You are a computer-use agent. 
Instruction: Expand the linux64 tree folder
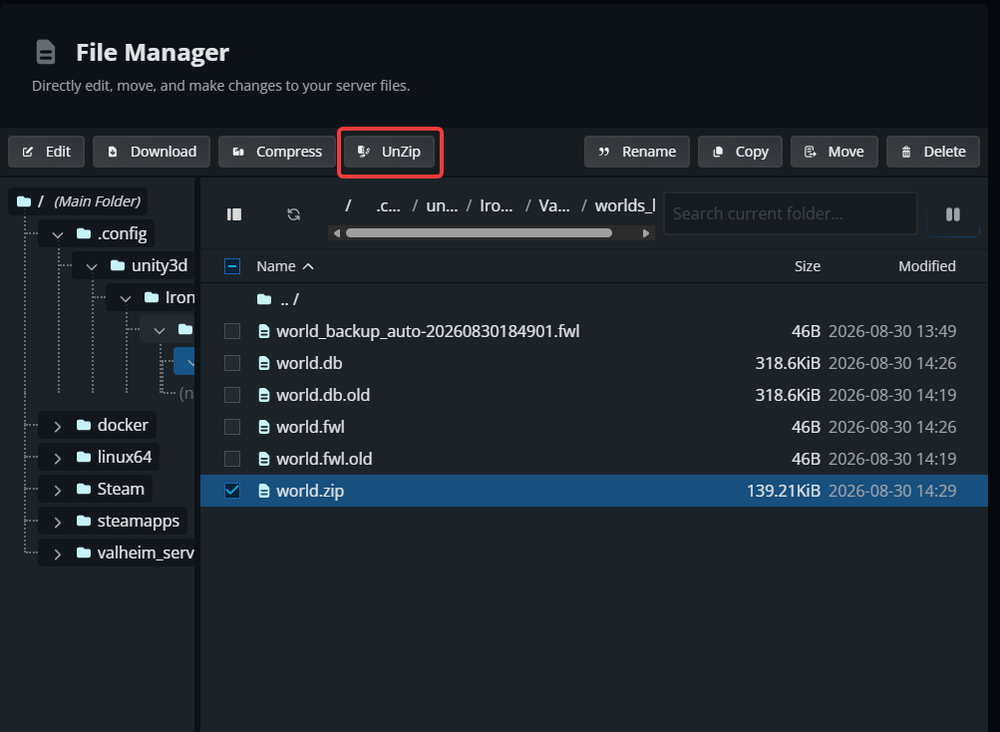click(x=57, y=458)
